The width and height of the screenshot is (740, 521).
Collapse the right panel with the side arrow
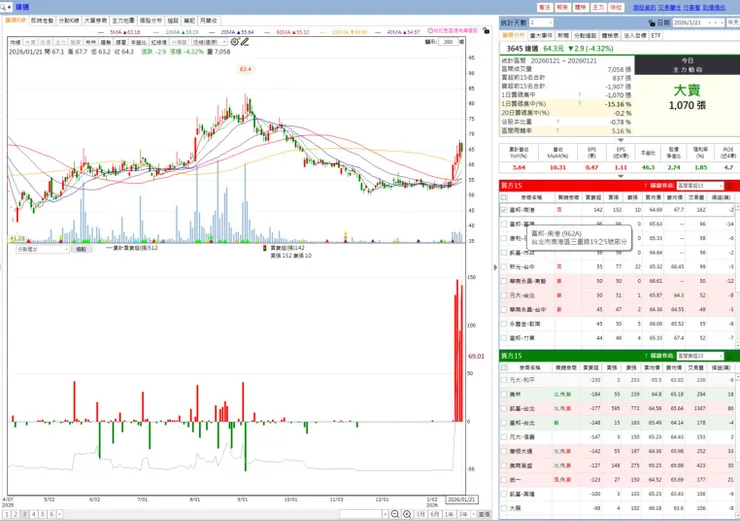[495, 267]
